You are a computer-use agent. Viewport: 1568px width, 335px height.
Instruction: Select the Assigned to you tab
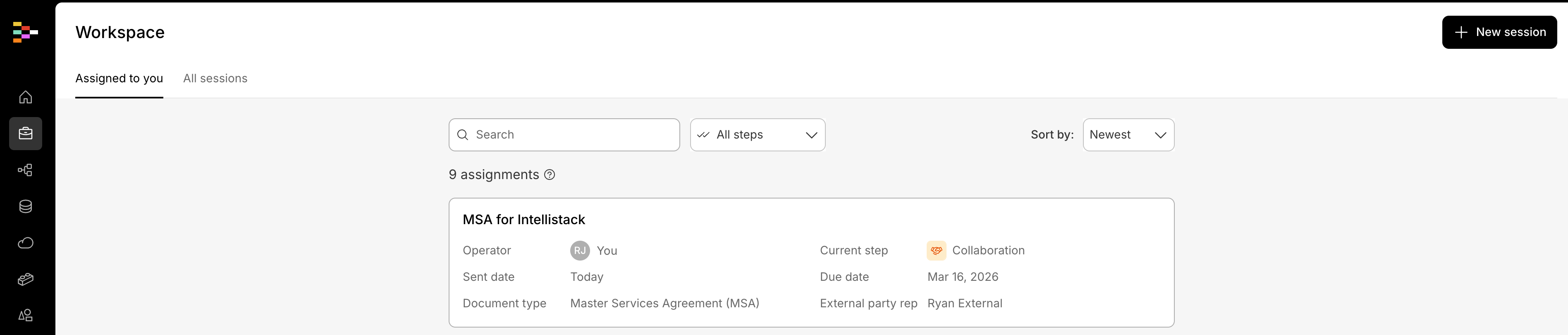click(120, 79)
